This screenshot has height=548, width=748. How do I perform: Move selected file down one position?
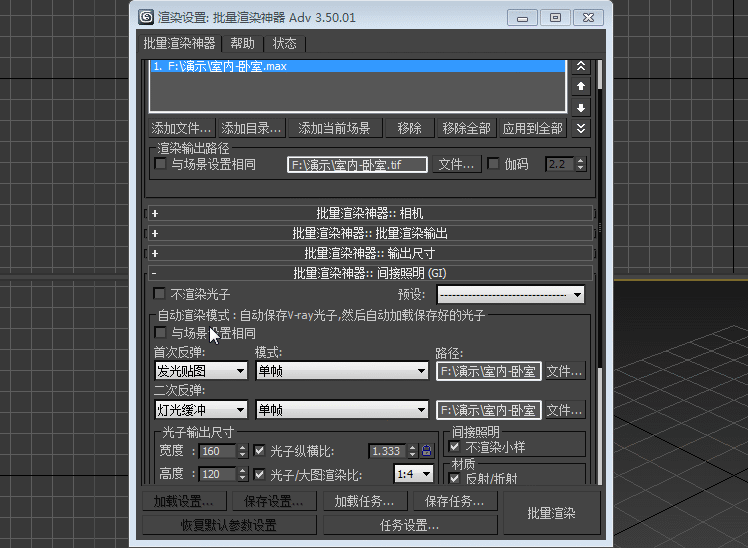581,108
